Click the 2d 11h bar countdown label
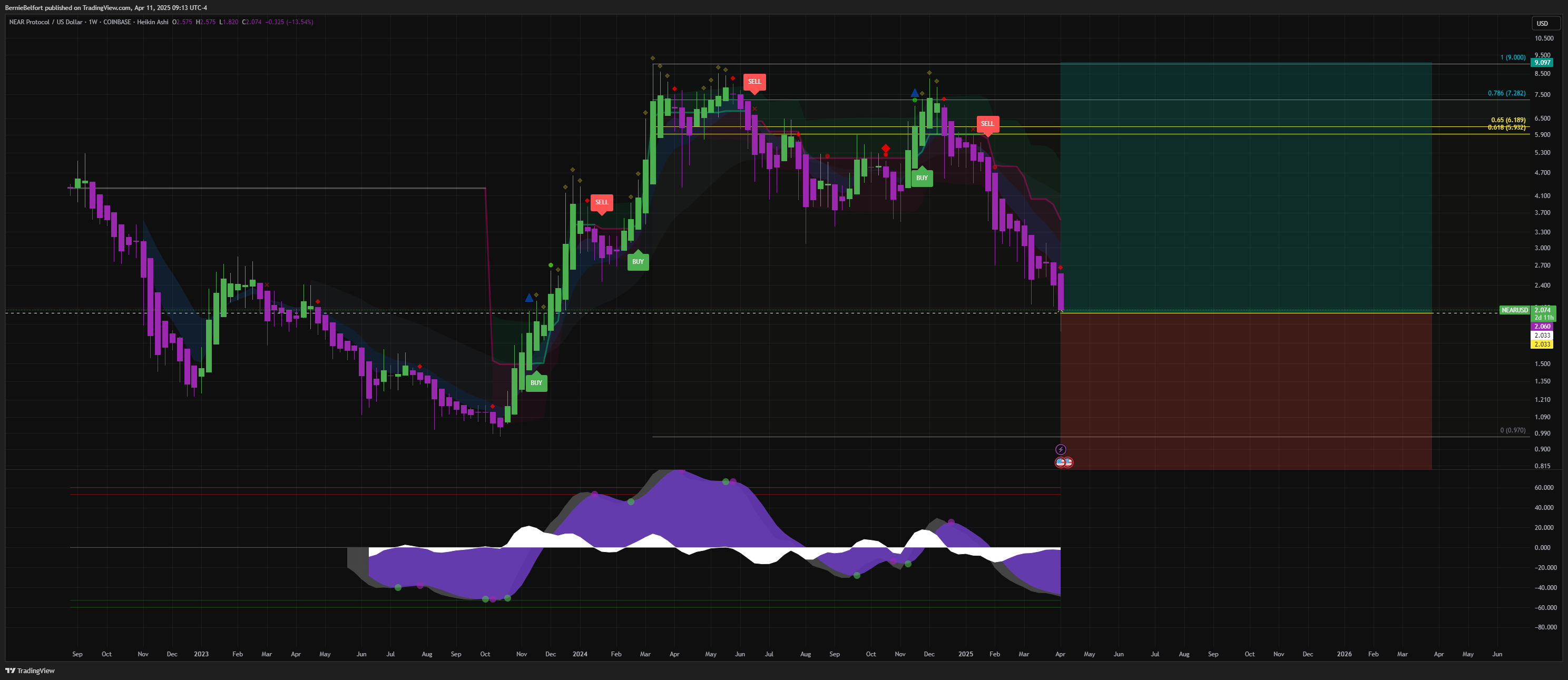 (1543, 318)
